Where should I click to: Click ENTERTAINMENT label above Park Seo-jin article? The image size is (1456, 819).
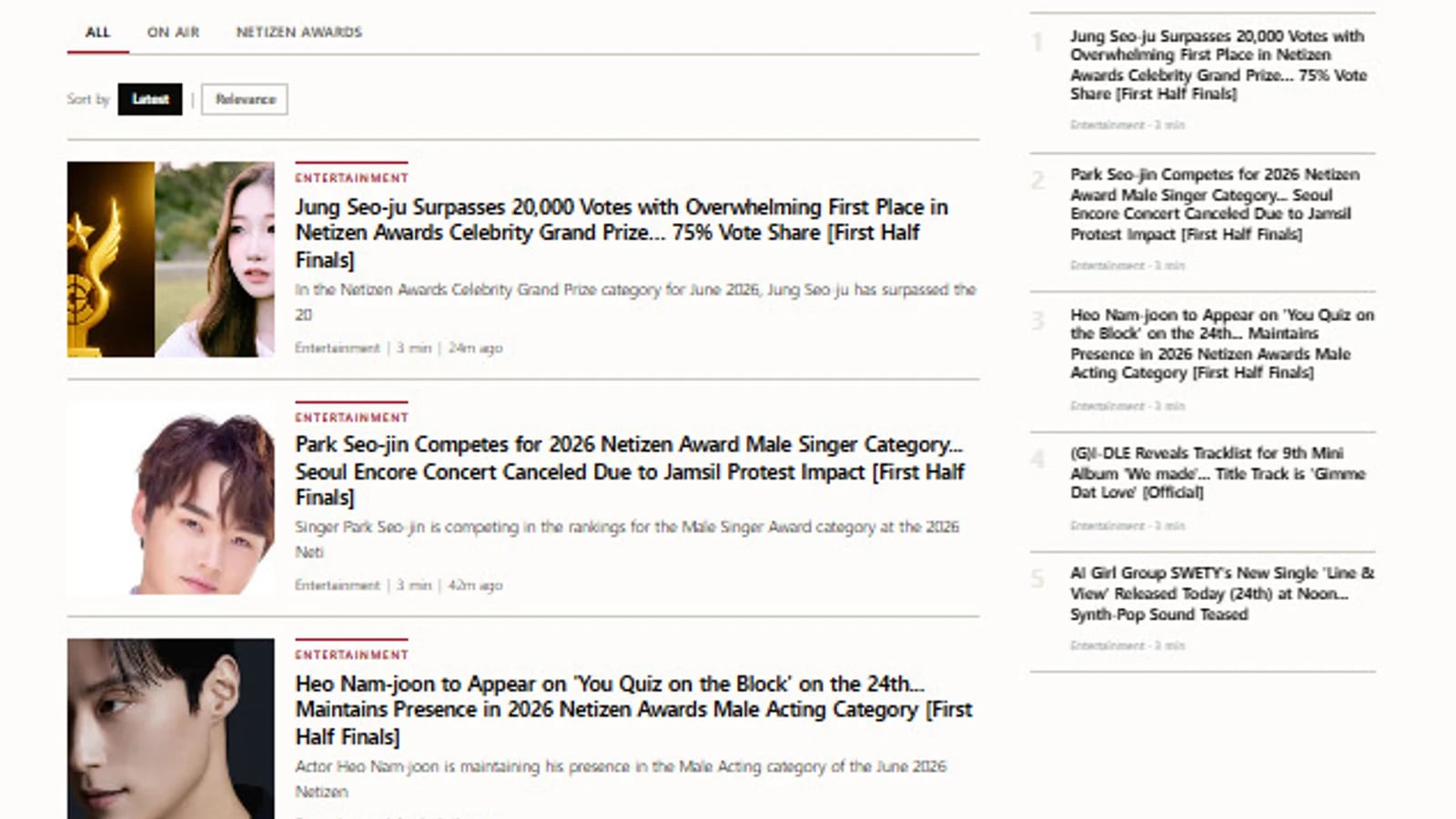click(351, 417)
